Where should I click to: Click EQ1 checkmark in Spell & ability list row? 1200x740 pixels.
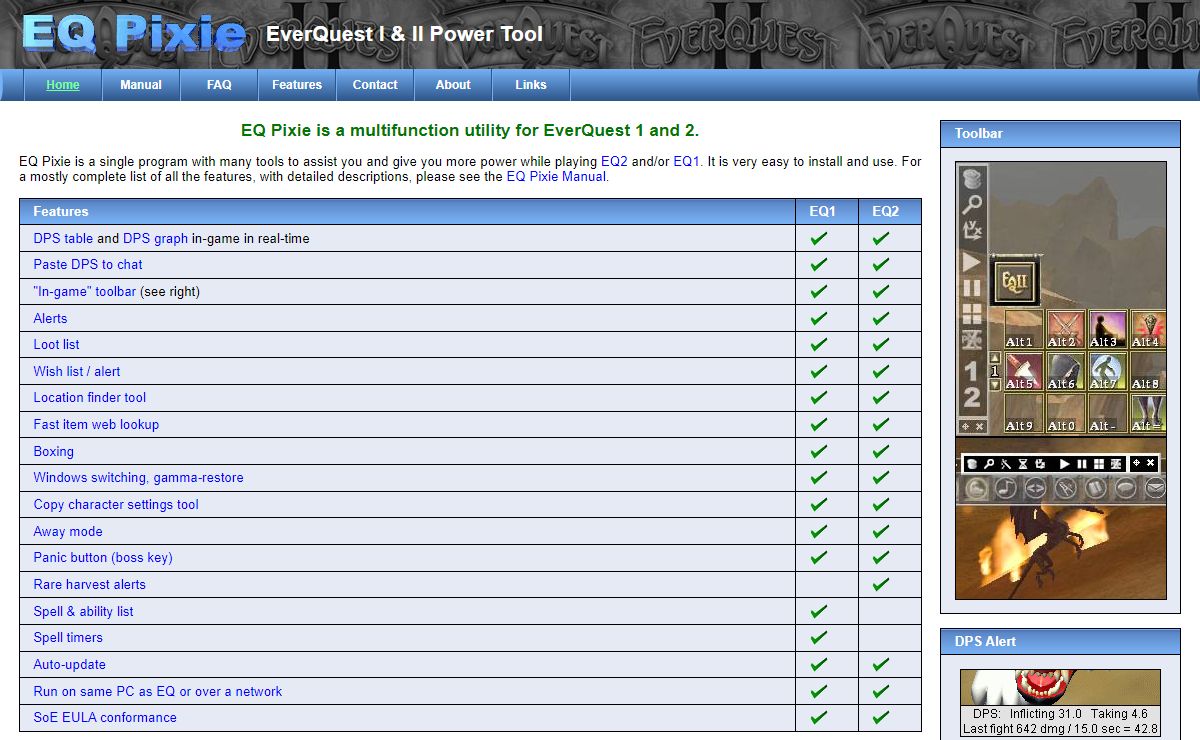[x=819, y=611]
